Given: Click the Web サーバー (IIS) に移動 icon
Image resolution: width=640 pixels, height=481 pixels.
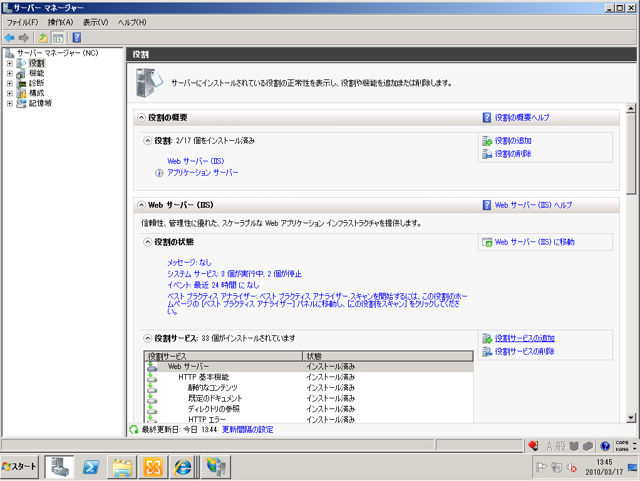Looking at the screenshot, I should 487,242.
